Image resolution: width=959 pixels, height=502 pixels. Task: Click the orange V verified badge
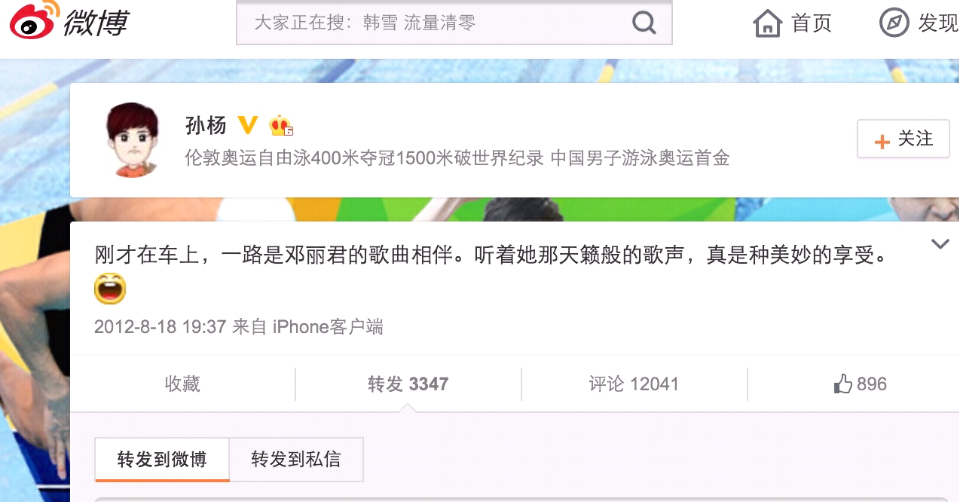coord(248,125)
